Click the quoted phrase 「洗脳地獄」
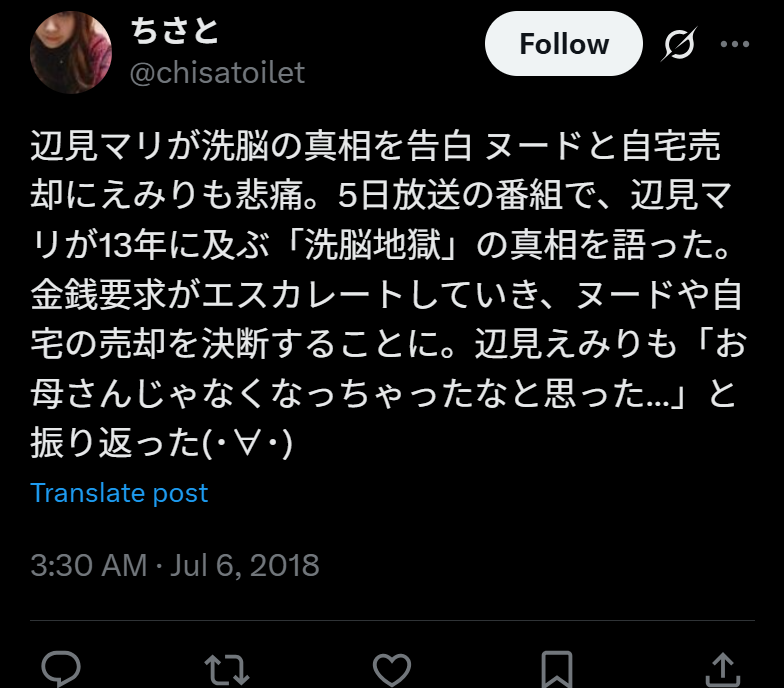The height and width of the screenshot is (688, 784). 373,245
